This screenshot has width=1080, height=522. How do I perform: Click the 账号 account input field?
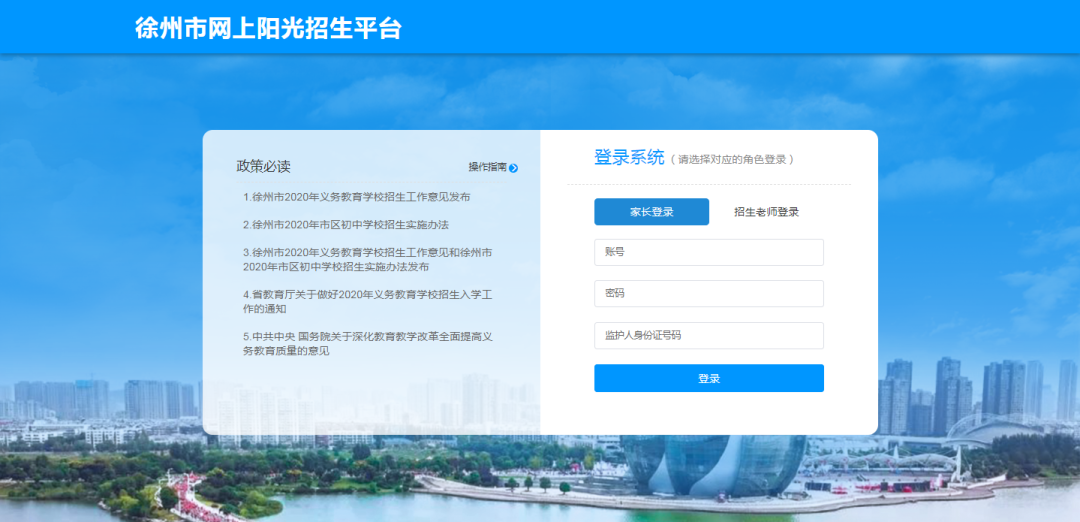708,252
